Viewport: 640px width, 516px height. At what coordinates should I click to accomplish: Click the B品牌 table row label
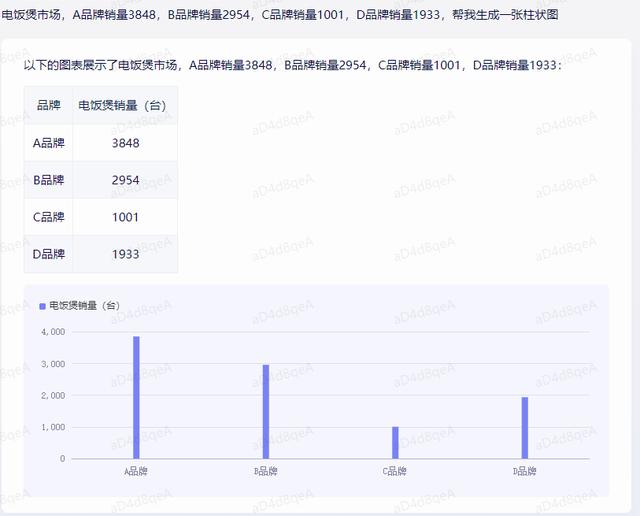(x=49, y=180)
